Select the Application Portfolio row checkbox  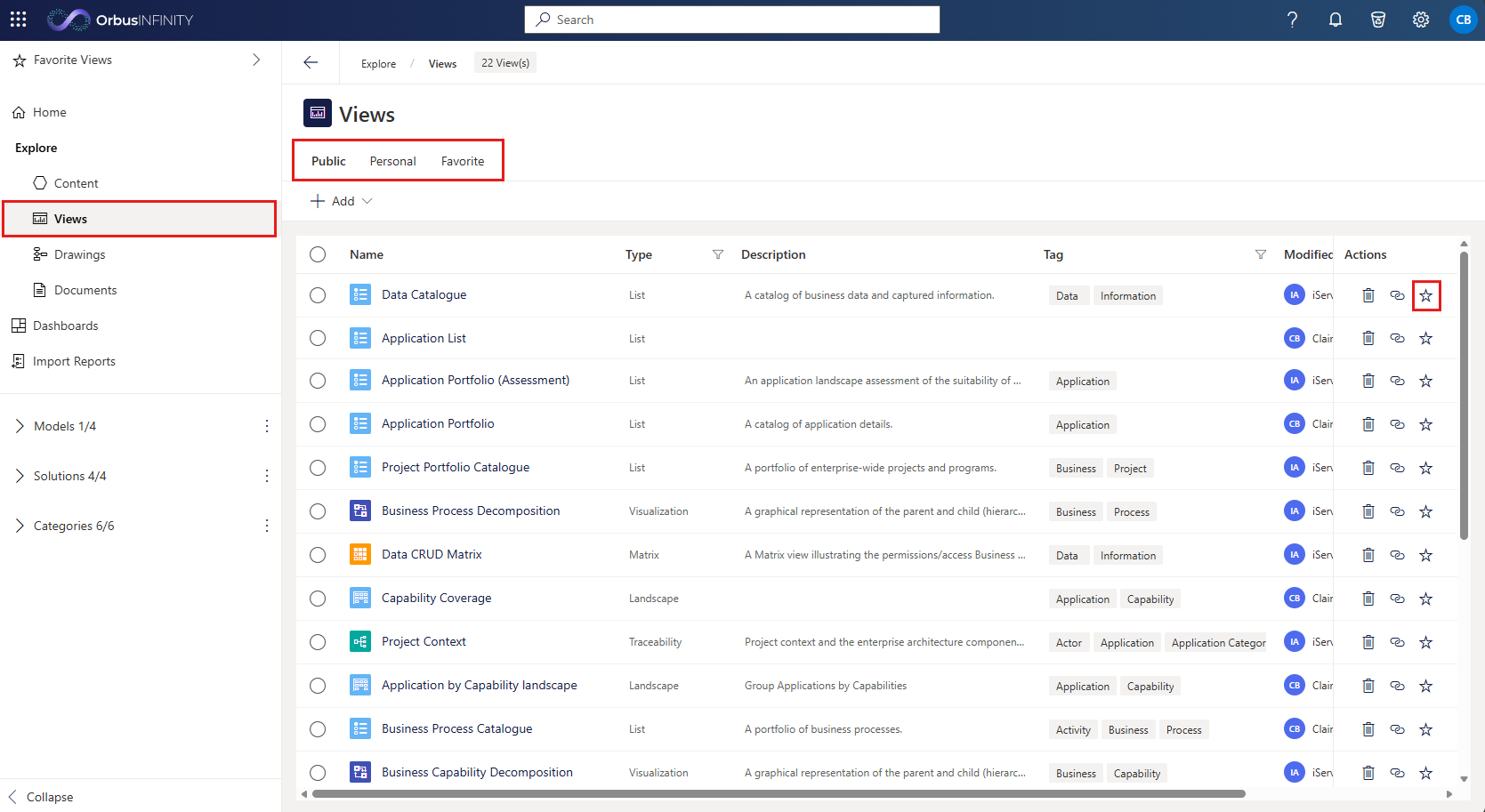[318, 424]
